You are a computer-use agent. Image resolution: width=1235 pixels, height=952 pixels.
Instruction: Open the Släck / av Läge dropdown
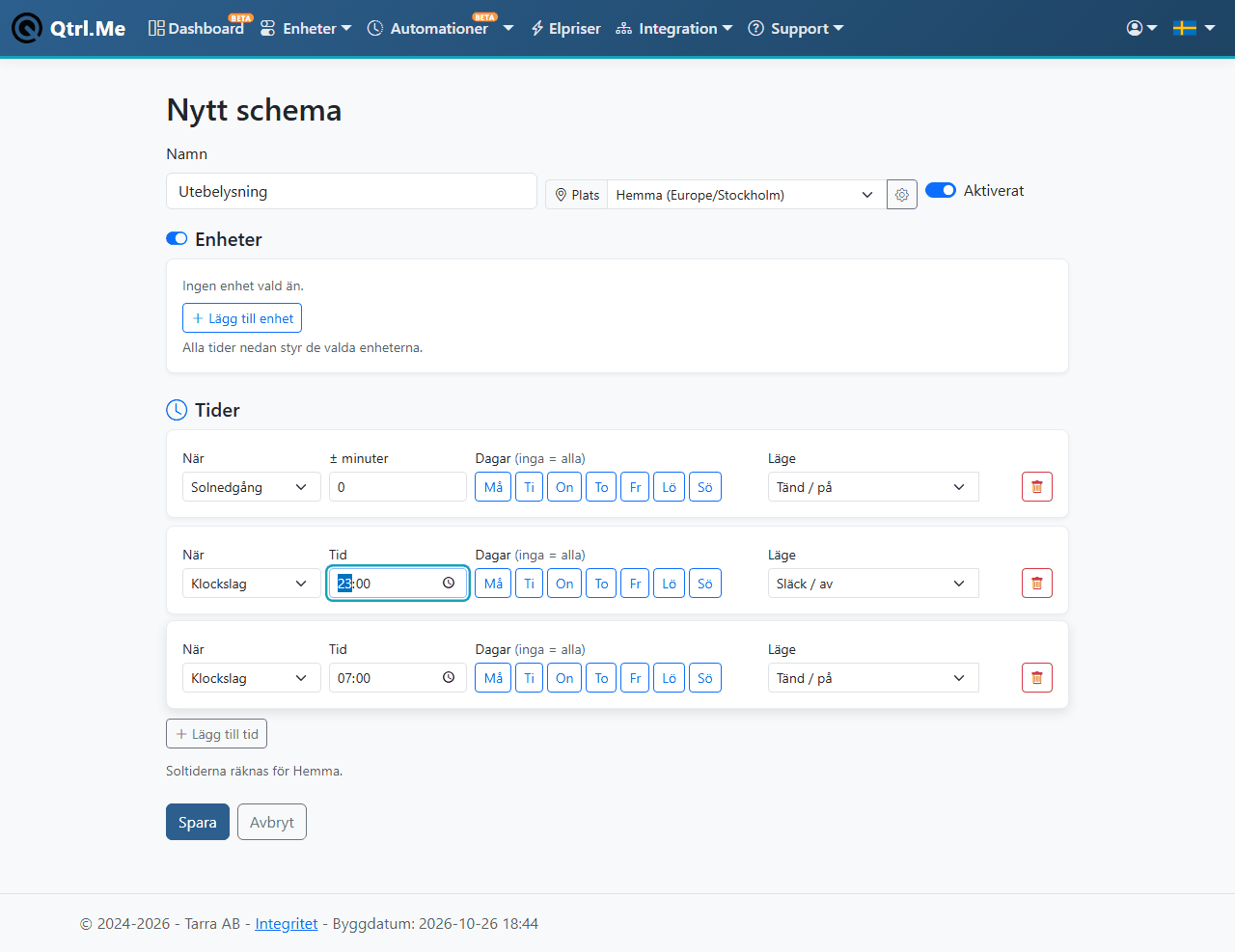873,584
